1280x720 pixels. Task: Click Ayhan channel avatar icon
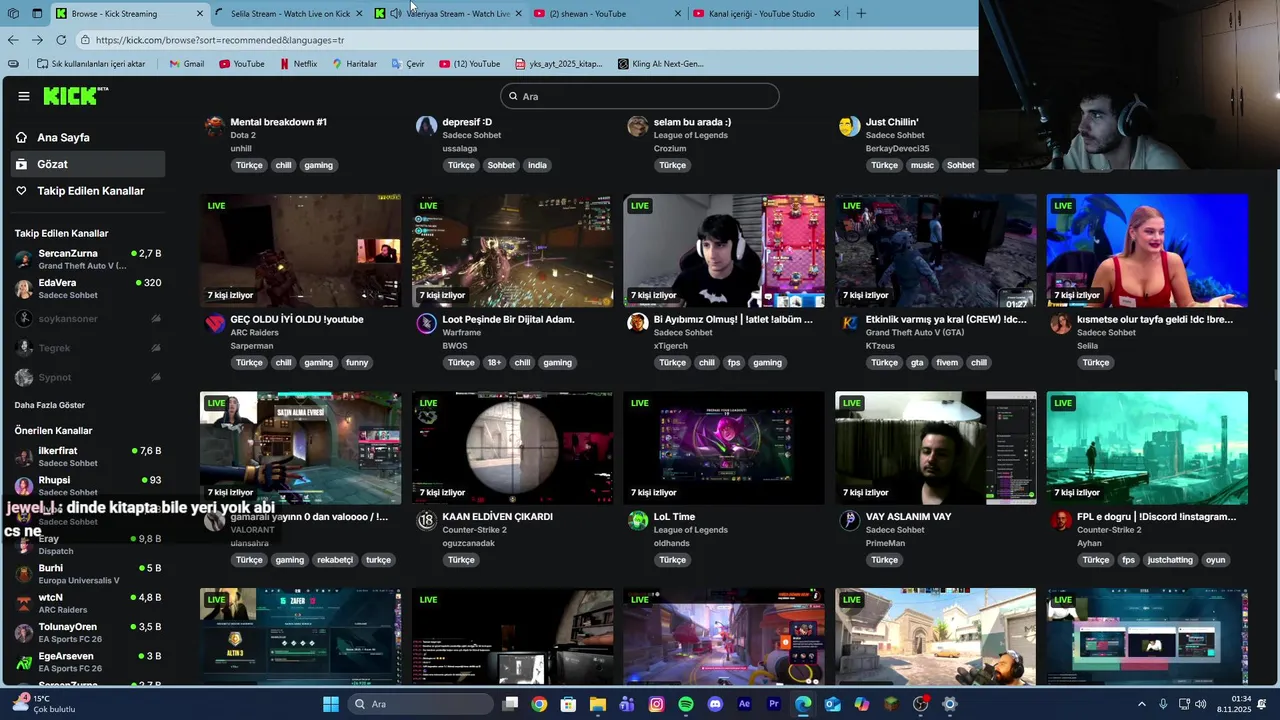(1061, 520)
